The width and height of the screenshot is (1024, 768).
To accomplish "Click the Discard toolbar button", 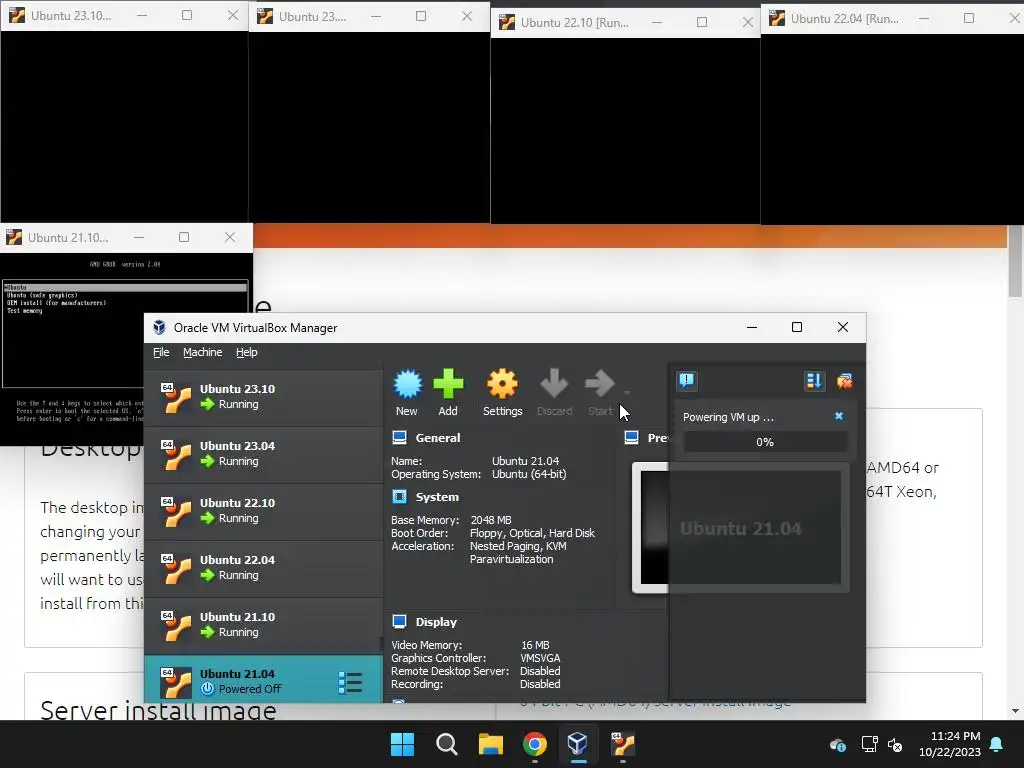I will coord(554,392).
